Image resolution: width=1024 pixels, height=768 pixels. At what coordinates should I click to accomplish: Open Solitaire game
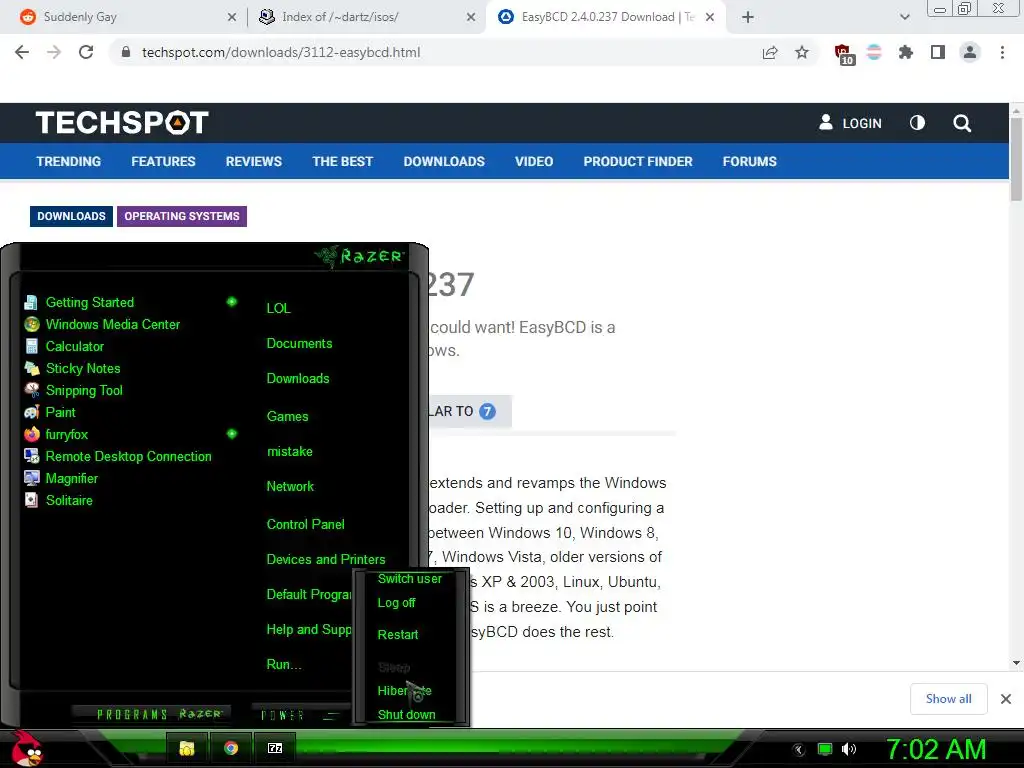point(57,500)
